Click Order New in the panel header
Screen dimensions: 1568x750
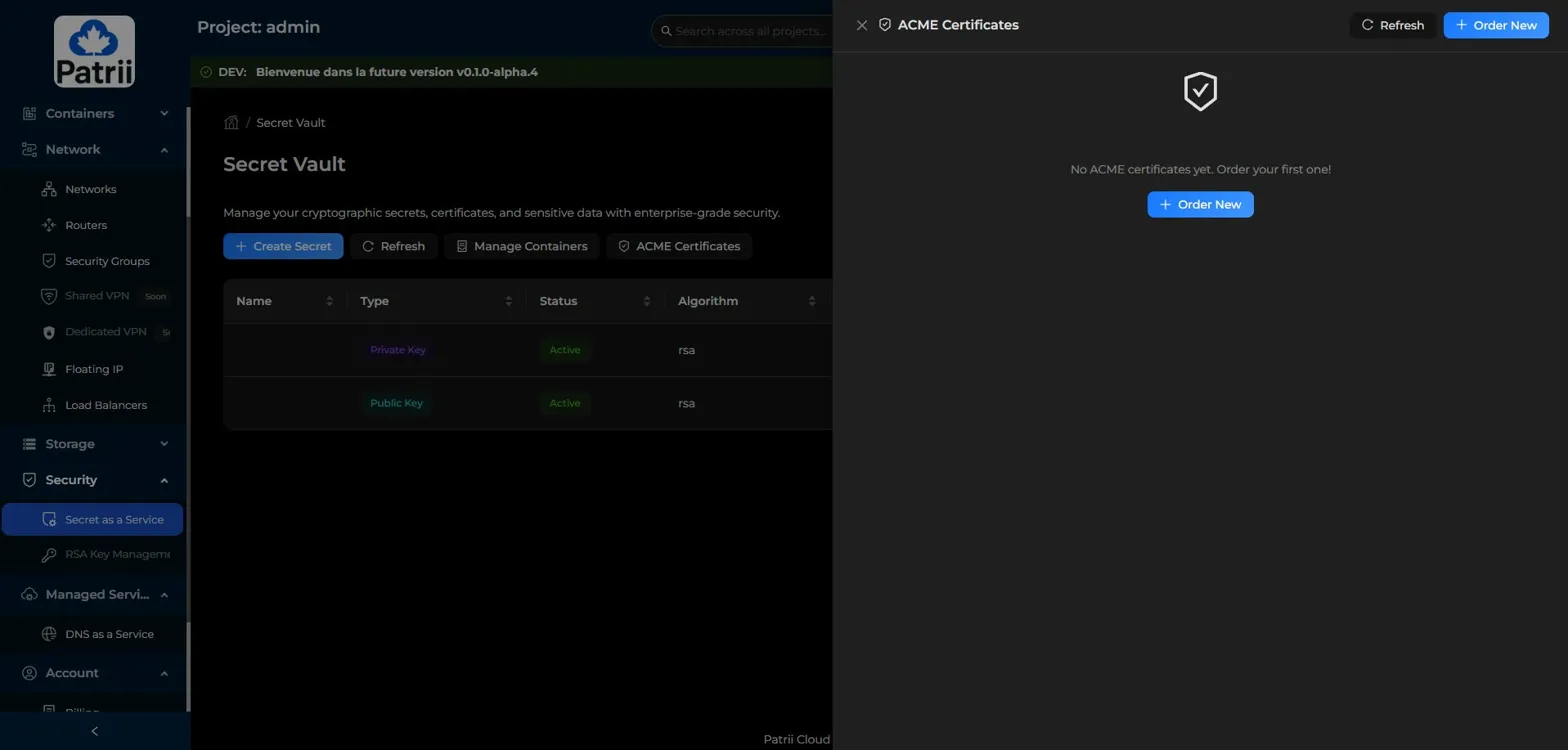(x=1496, y=25)
